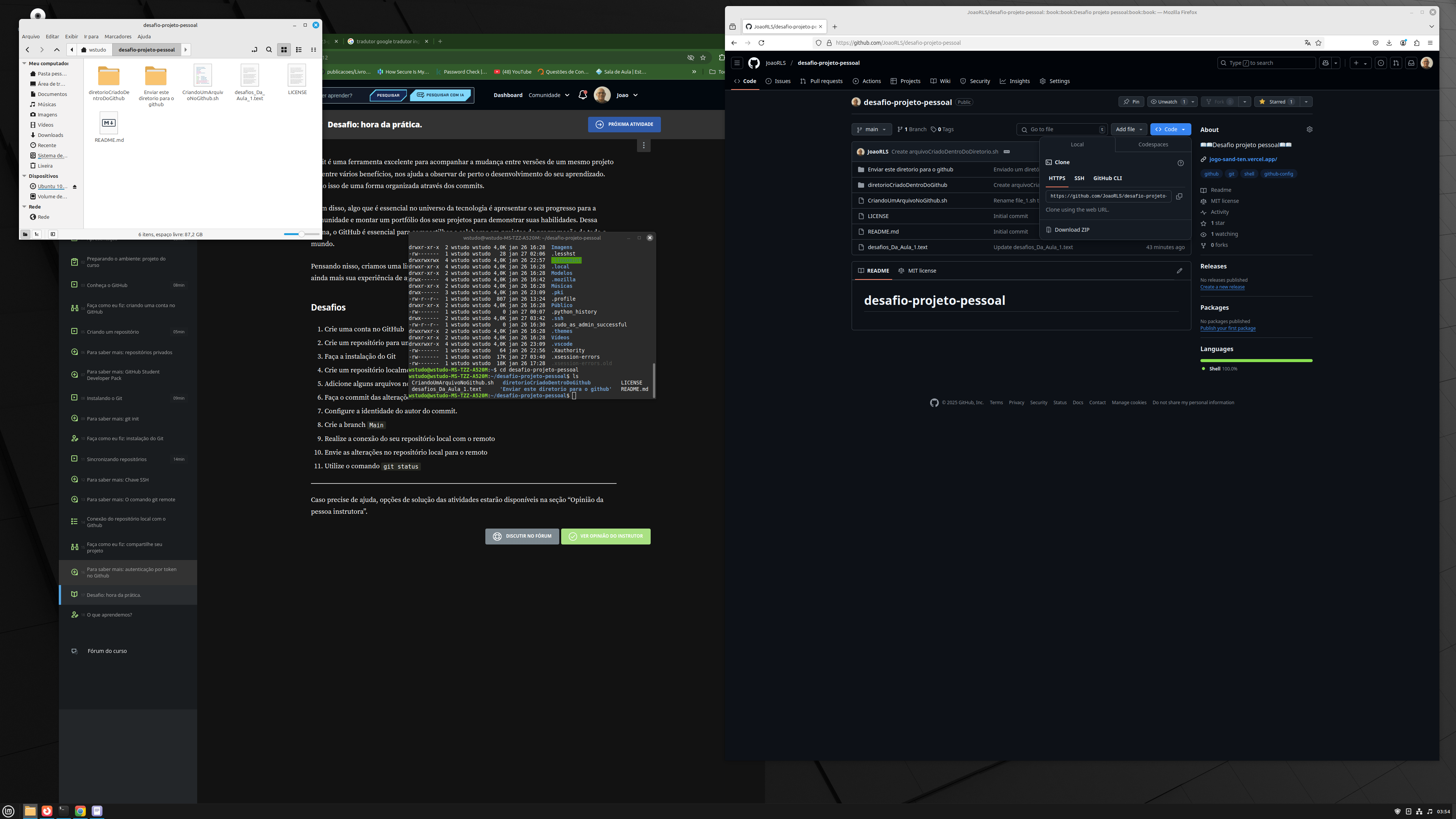1456x819 pixels.
Task: Go back in file manager history
Action: 27,50
